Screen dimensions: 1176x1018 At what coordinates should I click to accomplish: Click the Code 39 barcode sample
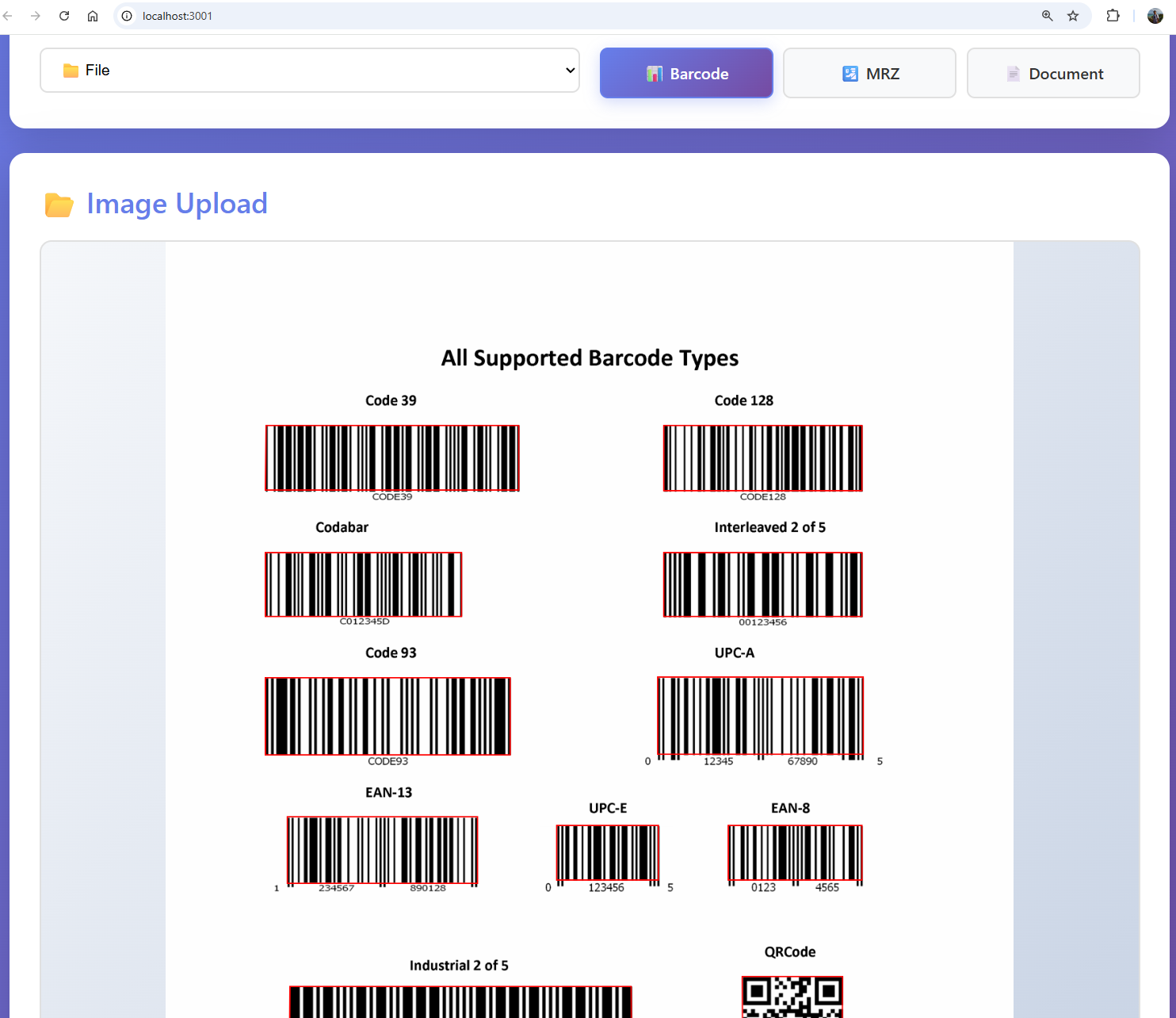[x=391, y=457]
